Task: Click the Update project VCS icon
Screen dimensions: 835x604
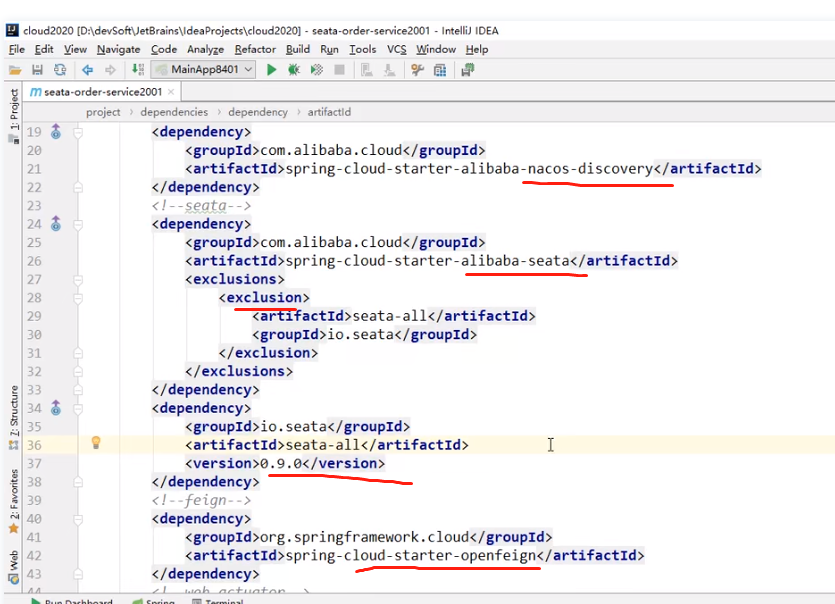Action: 367,70
